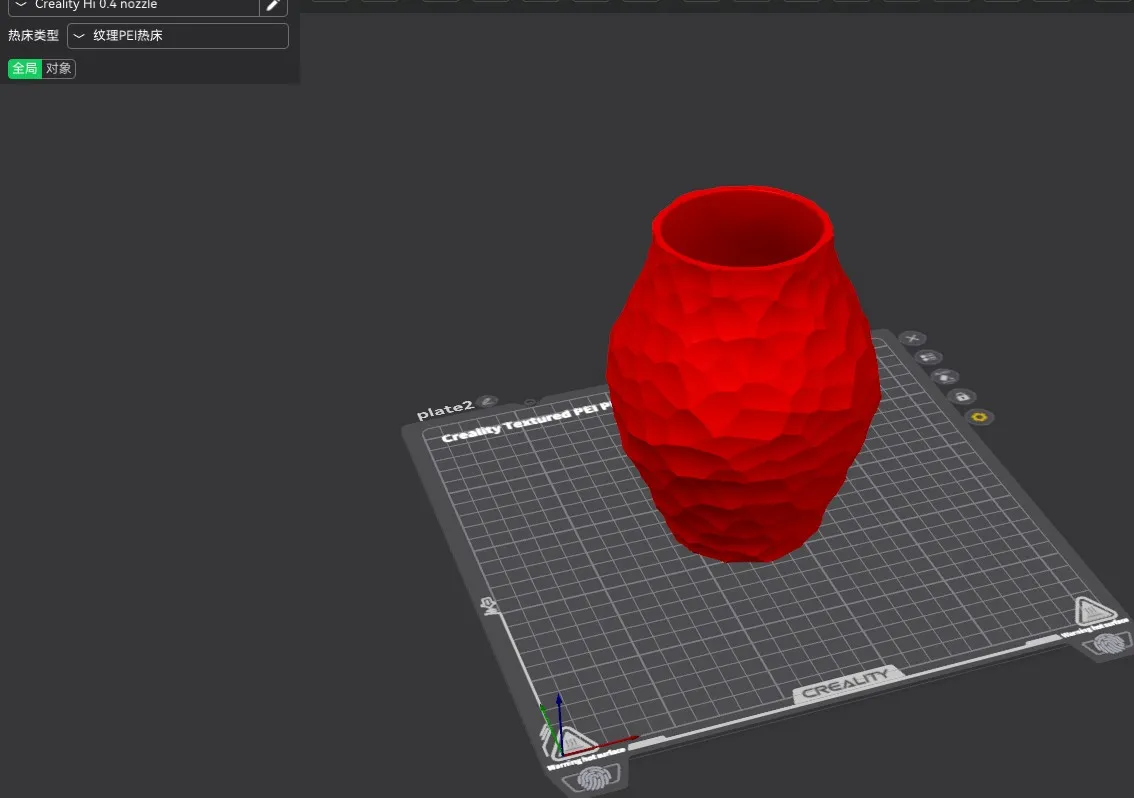Switch to 对象 (object) settings mode
The height and width of the screenshot is (798, 1134).
59,69
